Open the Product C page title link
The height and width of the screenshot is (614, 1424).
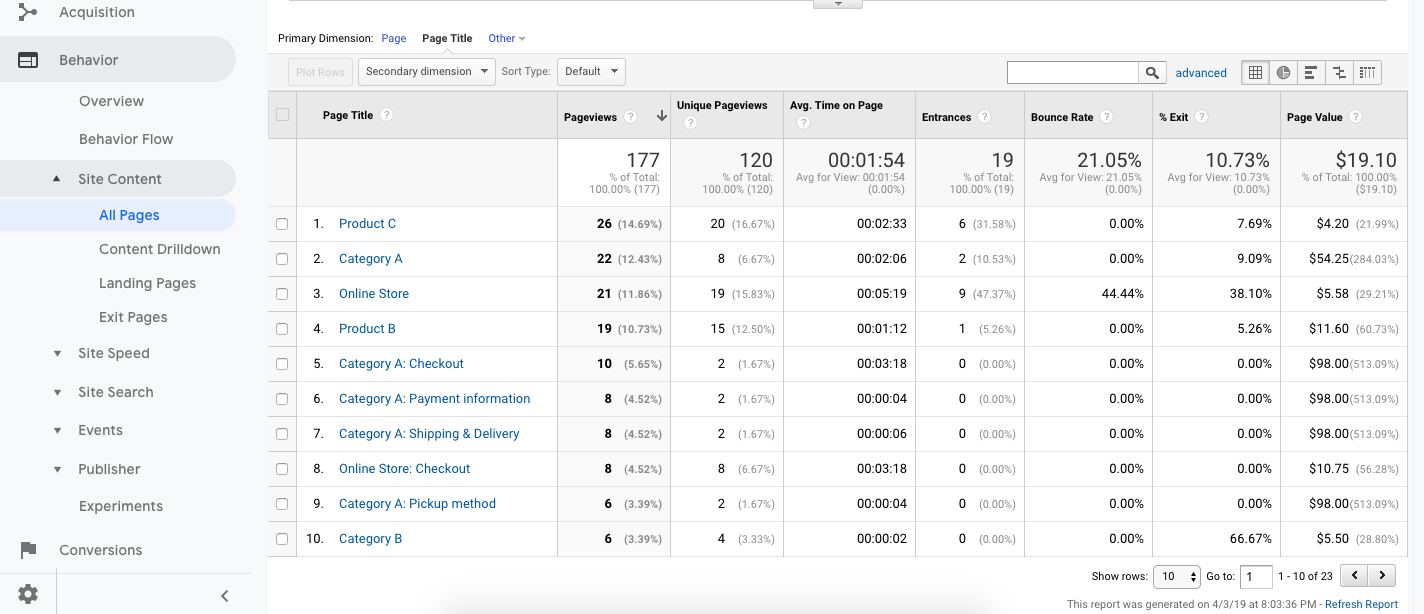click(367, 224)
